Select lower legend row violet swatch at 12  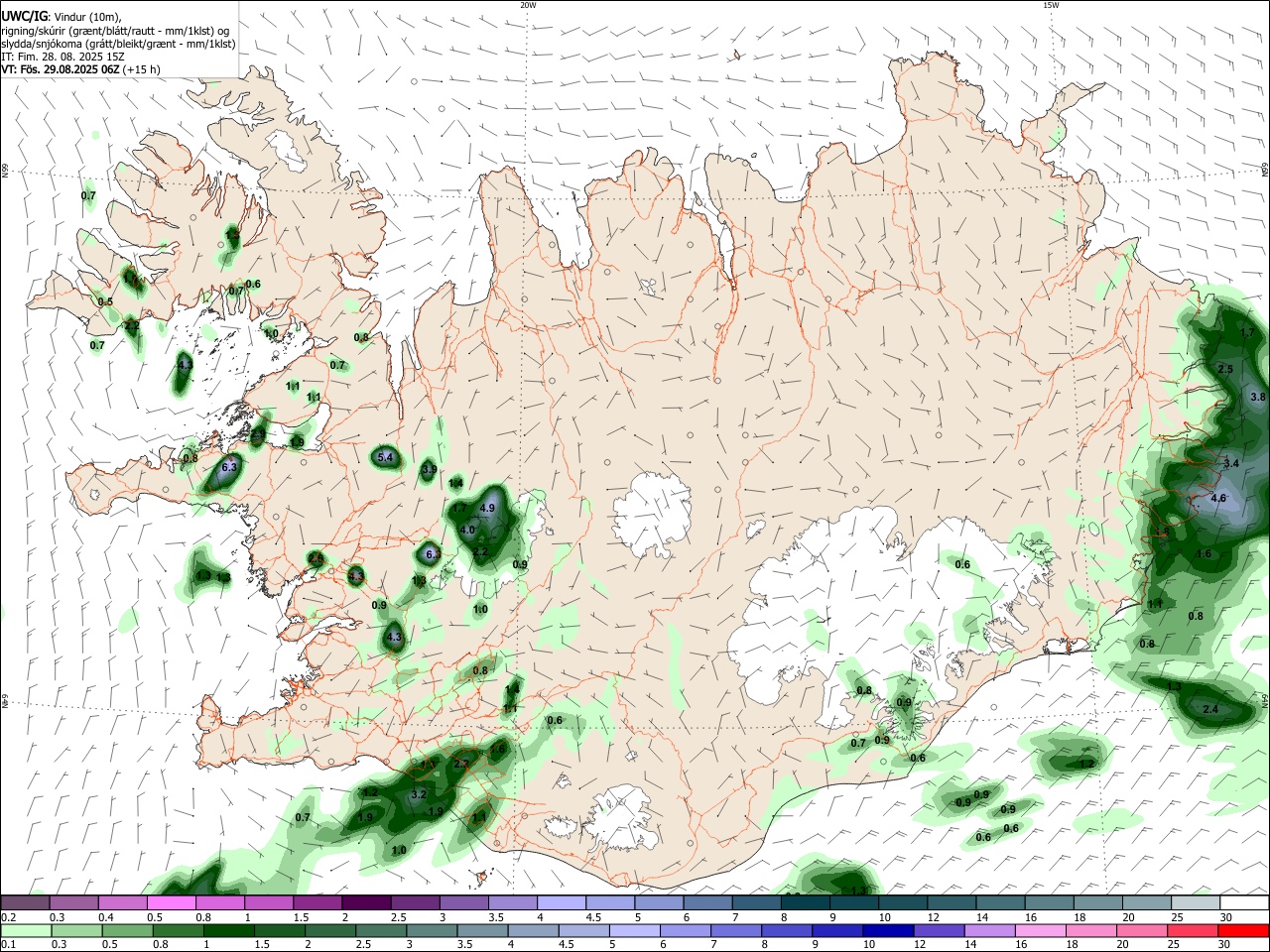click(940, 931)
